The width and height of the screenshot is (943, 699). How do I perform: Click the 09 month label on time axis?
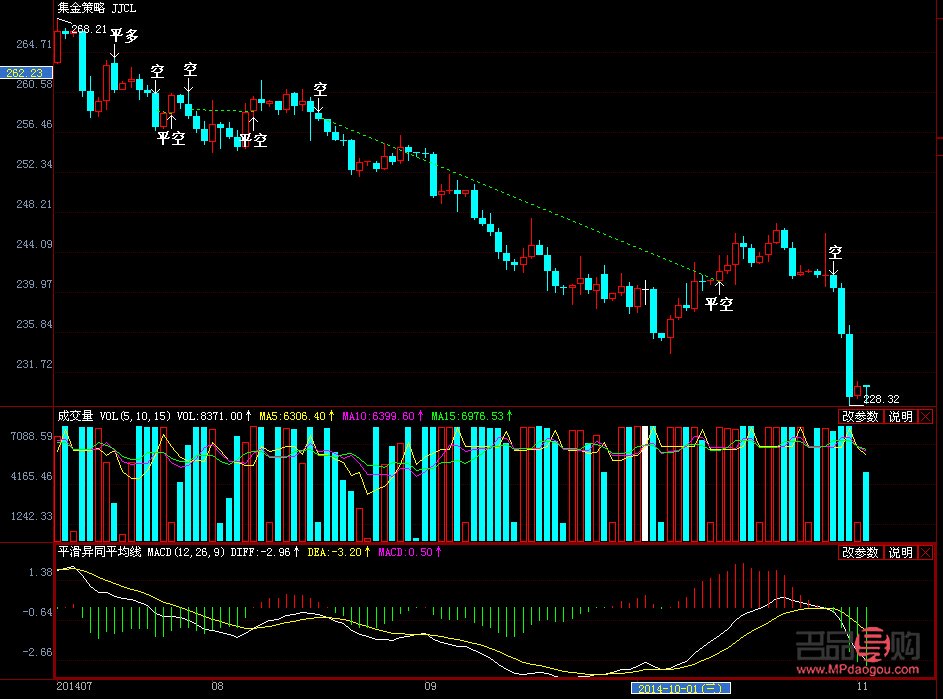point(430,686)
